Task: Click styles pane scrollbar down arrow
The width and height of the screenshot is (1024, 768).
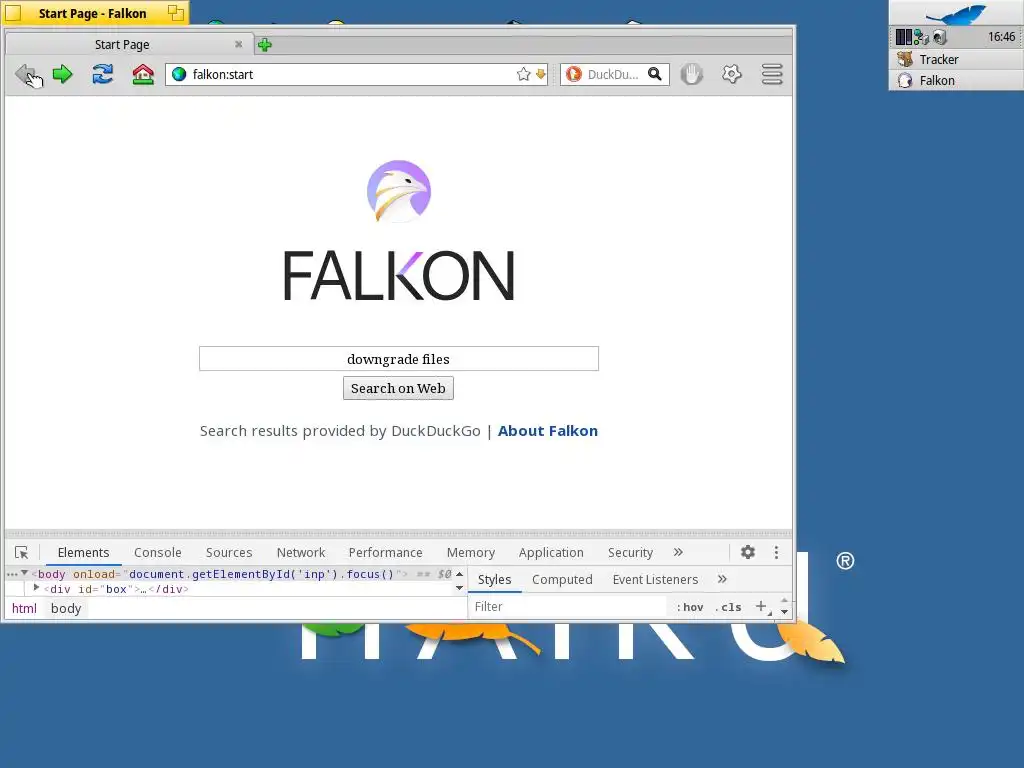Action: (784, 612)
